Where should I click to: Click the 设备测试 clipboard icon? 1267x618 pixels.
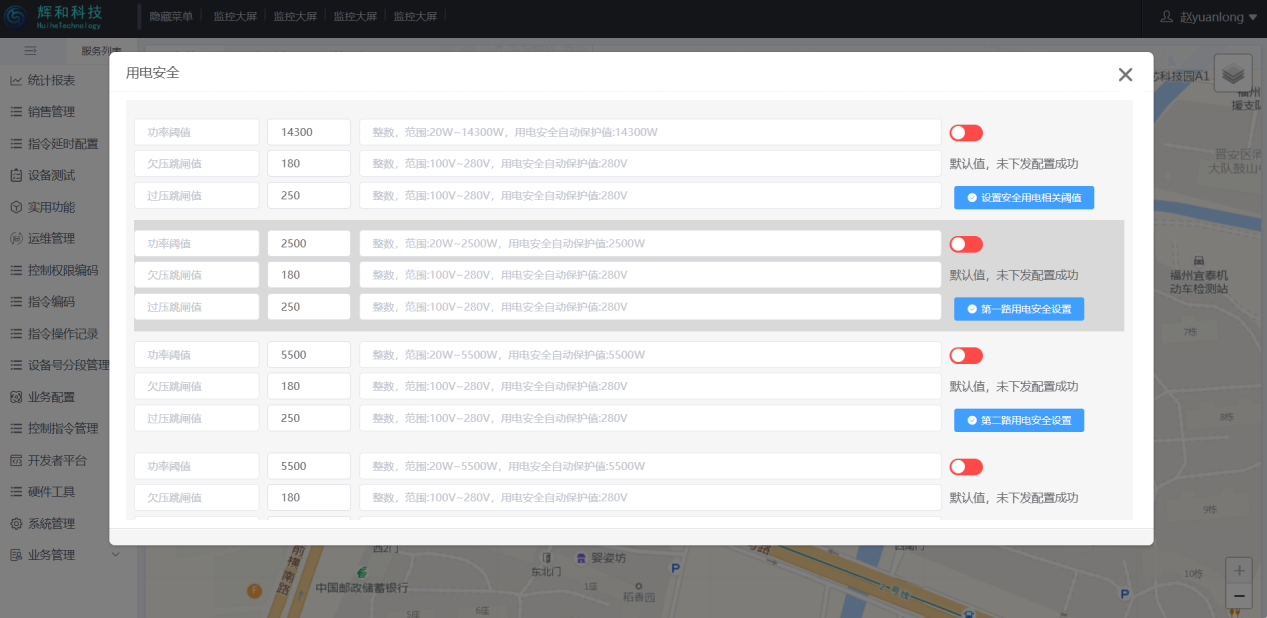pos(16,175)
